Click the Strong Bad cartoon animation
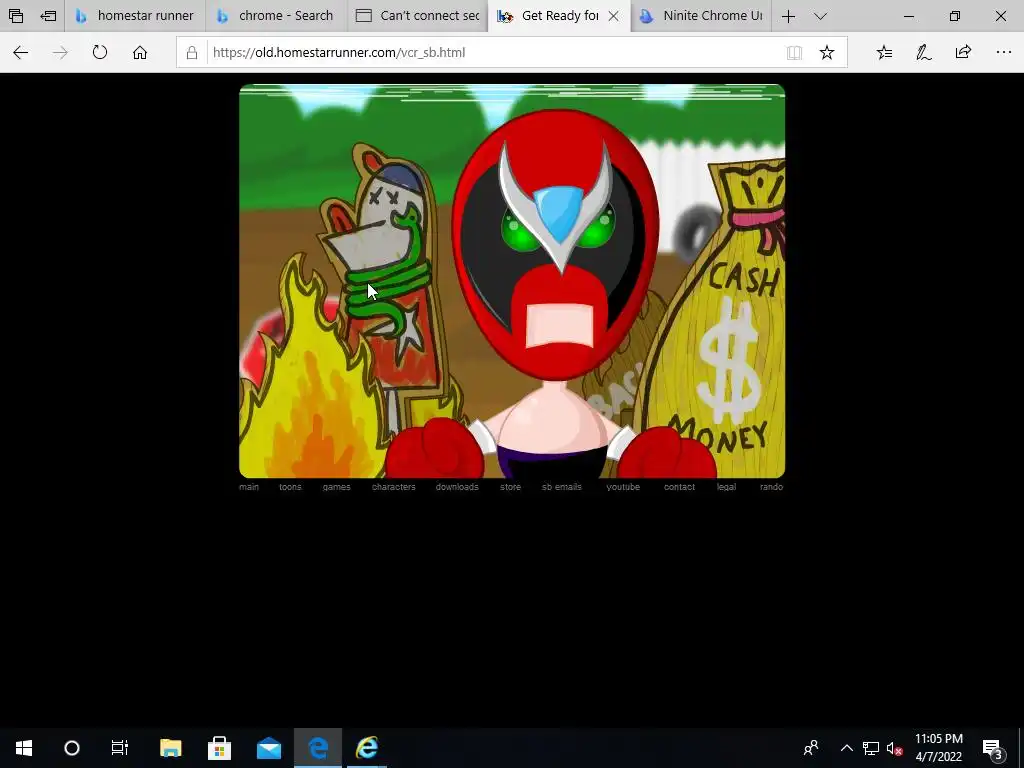1024x768 pixels. click(x=512, y=281)
